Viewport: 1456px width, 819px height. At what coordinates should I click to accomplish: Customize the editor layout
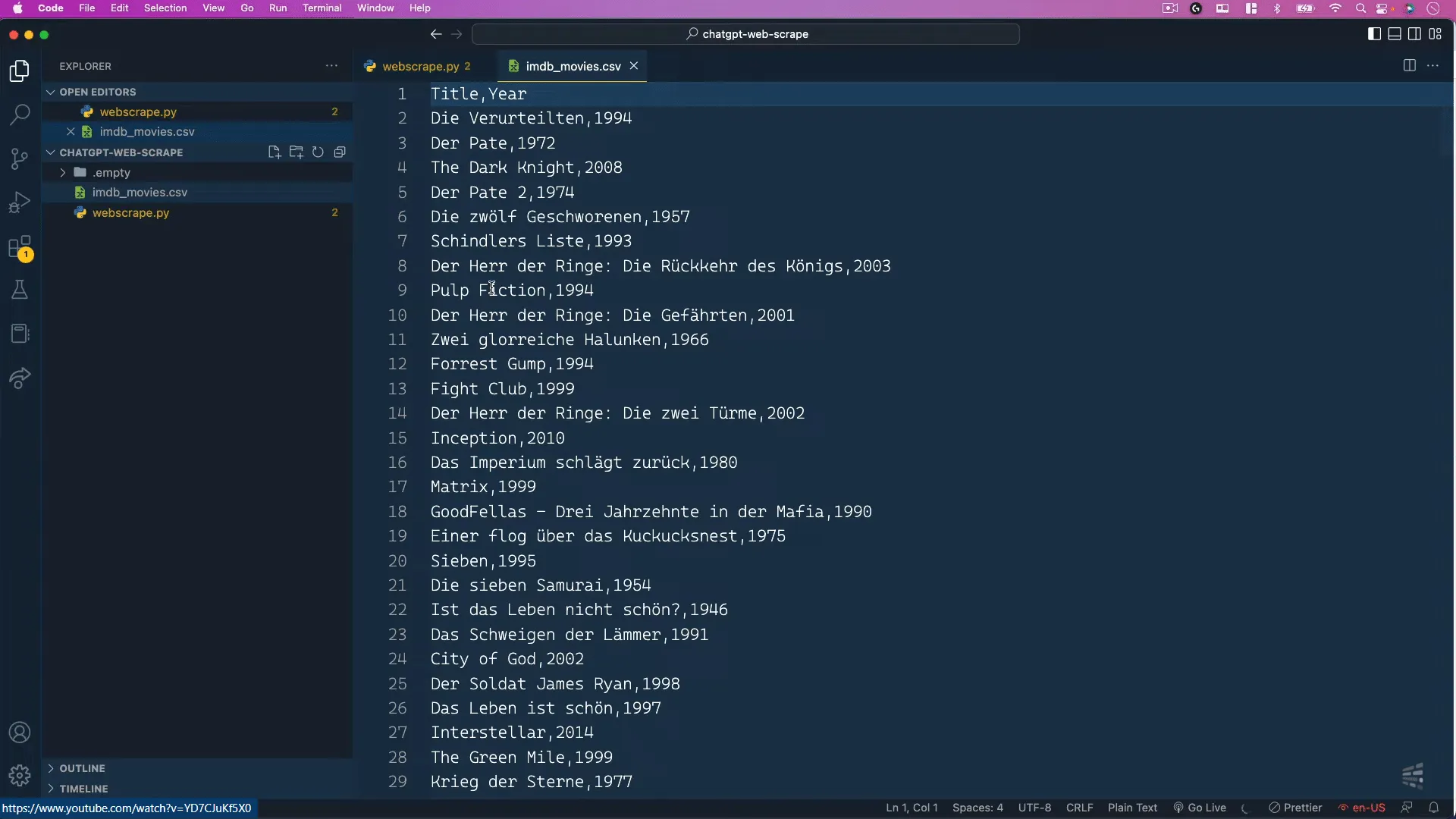[x=1436, y=34]
